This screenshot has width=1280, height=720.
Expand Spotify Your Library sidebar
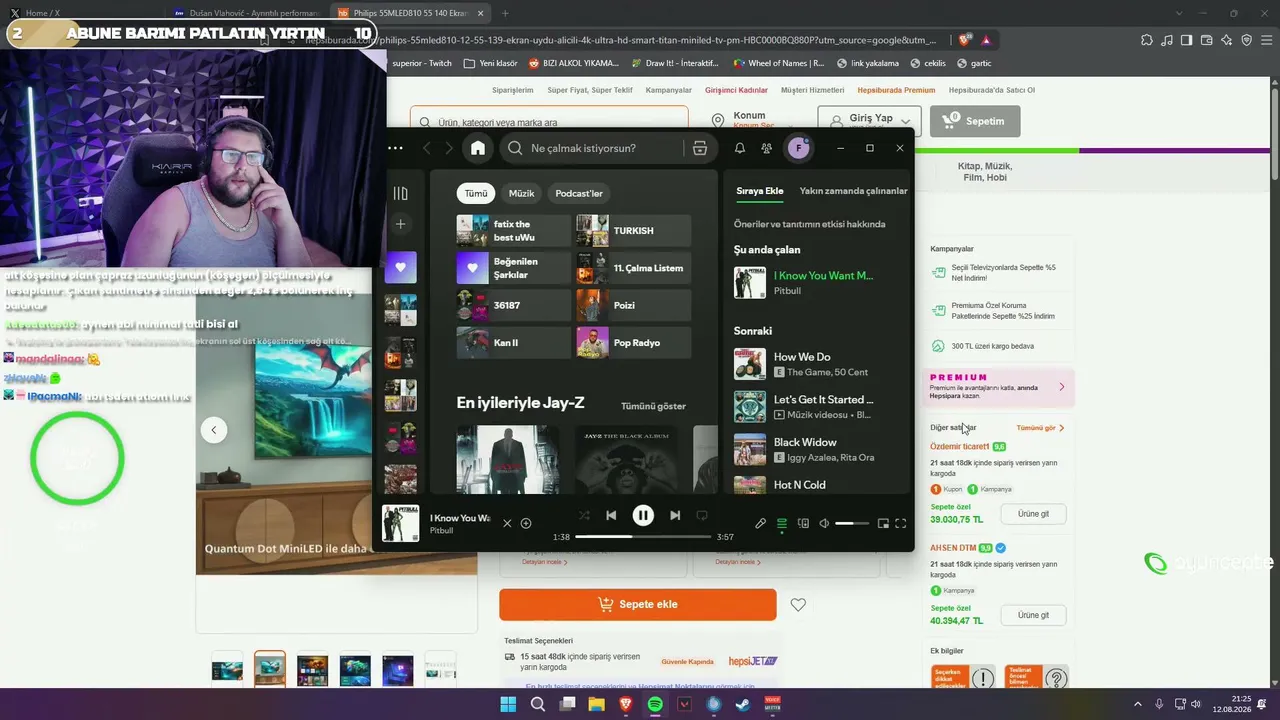pos(401,193)
